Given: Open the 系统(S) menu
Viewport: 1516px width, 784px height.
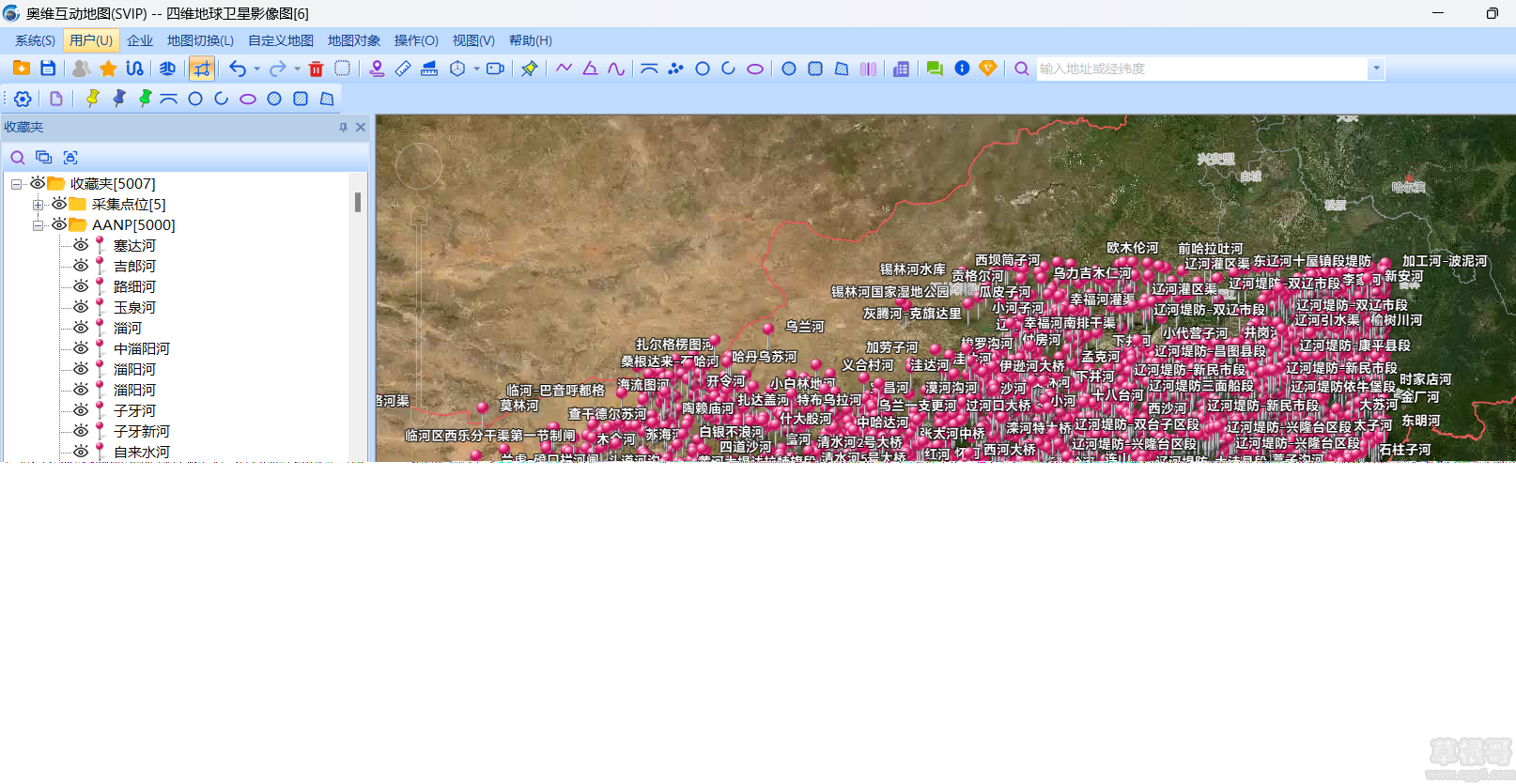Looking at the screenshot, I should pos(35,40).
